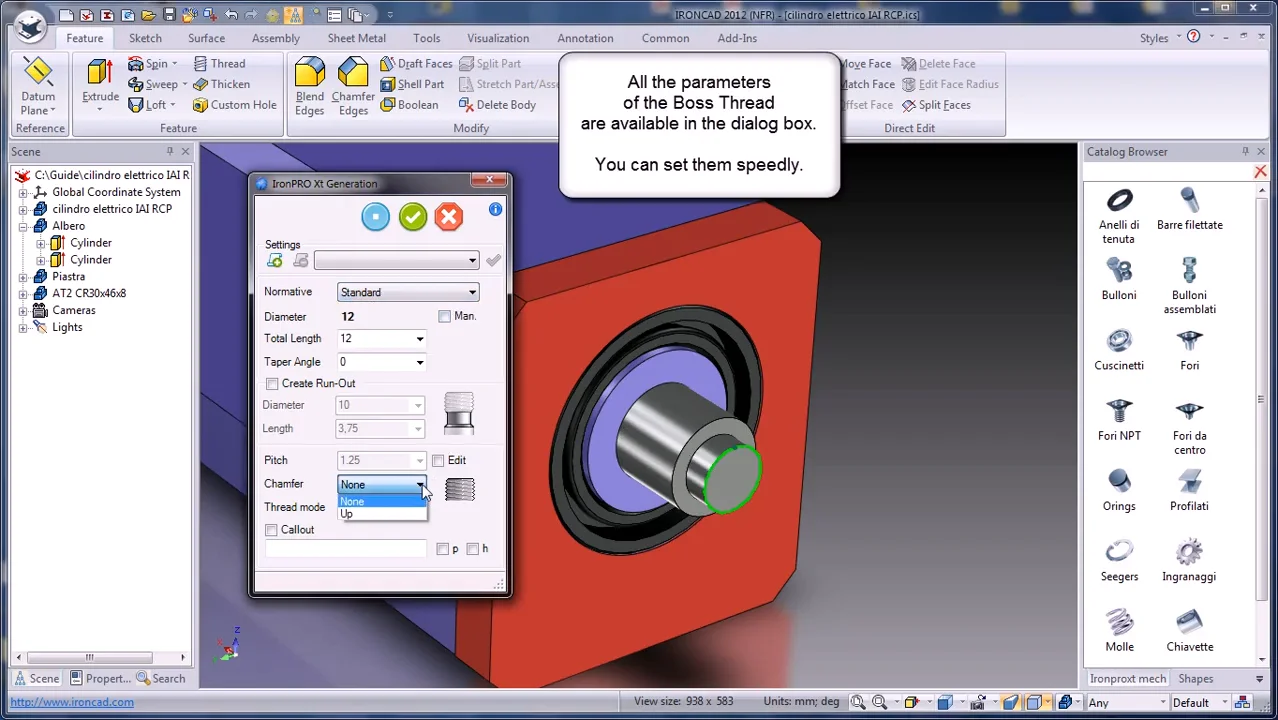1278x720 pixels.
Task: Open Seegers catalog item
Action: click(x=1119, y=561)
